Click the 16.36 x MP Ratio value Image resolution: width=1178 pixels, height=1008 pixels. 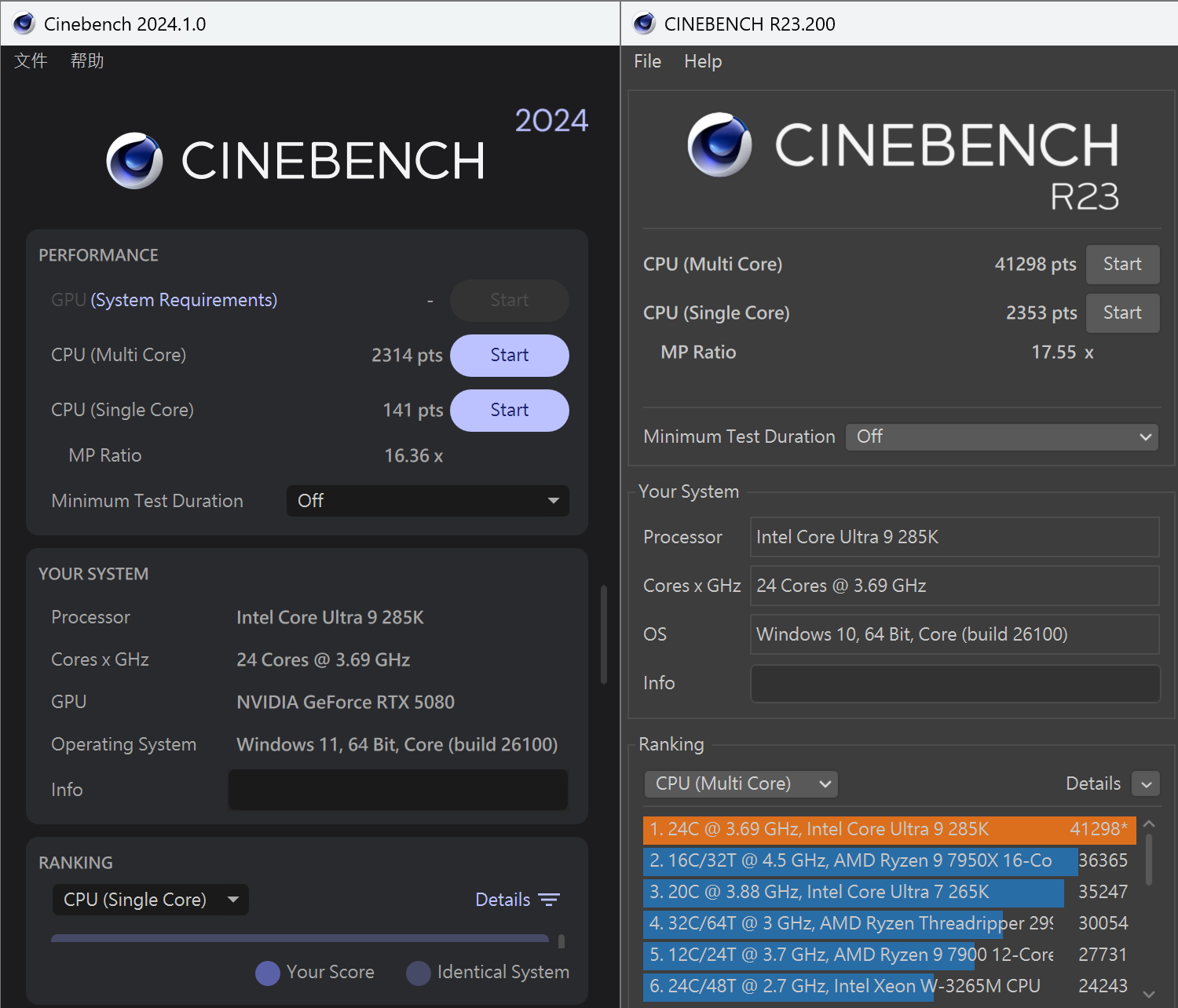(x=414, y=456)
